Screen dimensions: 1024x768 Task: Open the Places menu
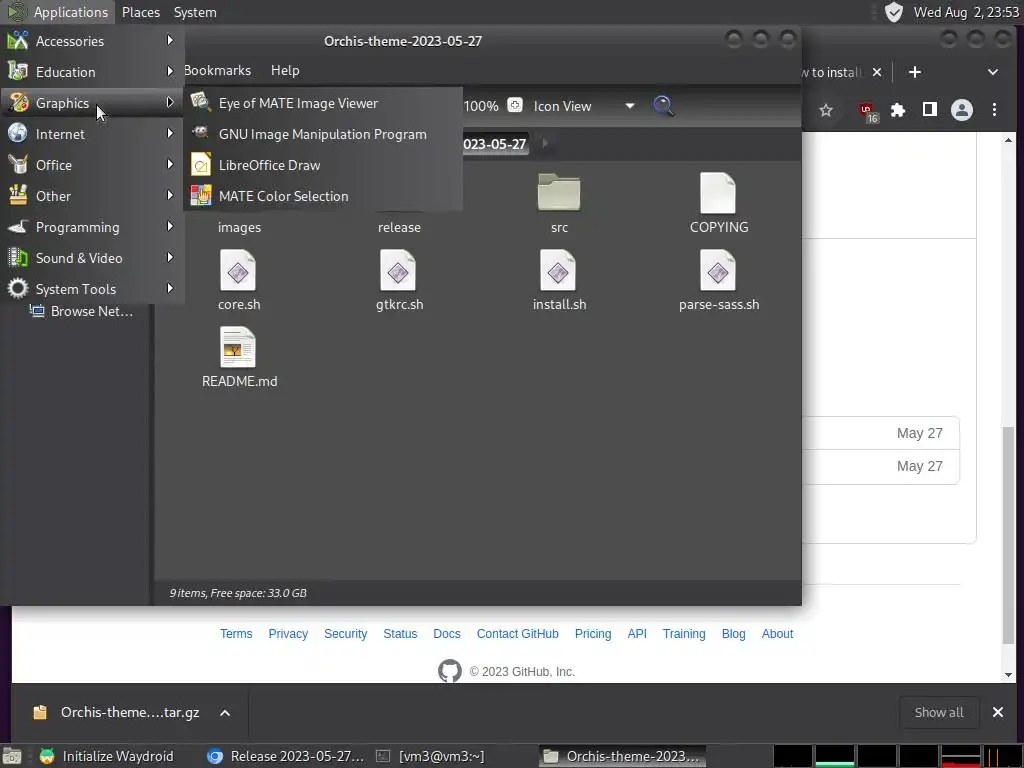point(141,12)
